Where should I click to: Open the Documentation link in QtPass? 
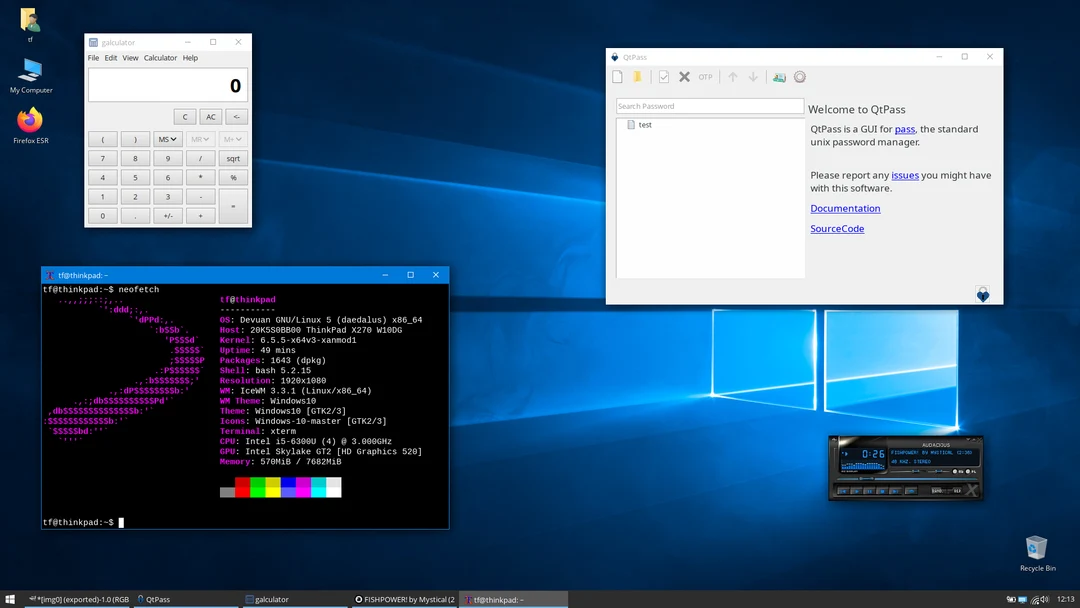pos(845,208)
